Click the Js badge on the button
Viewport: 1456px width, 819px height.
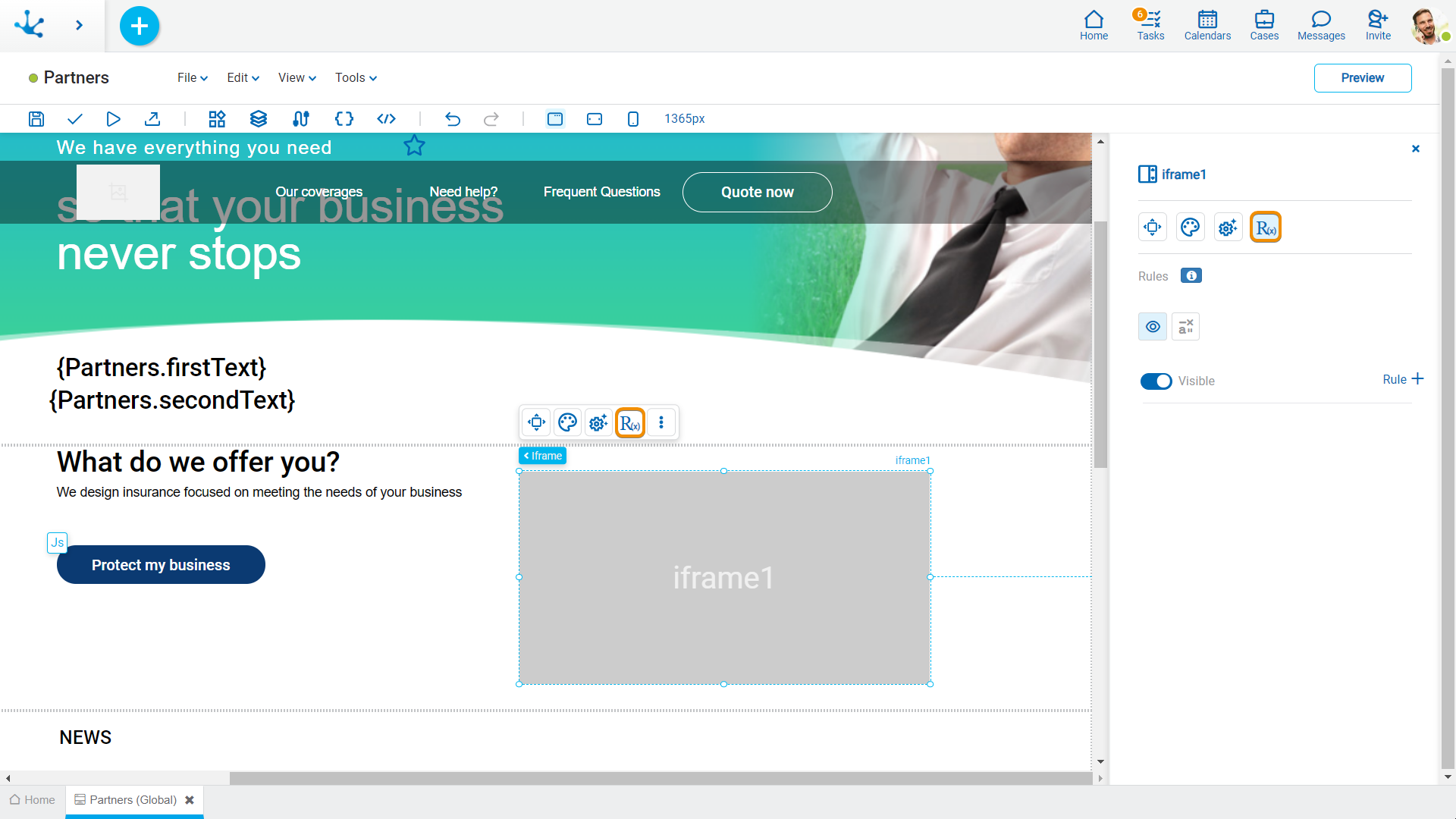click(58, 542)
